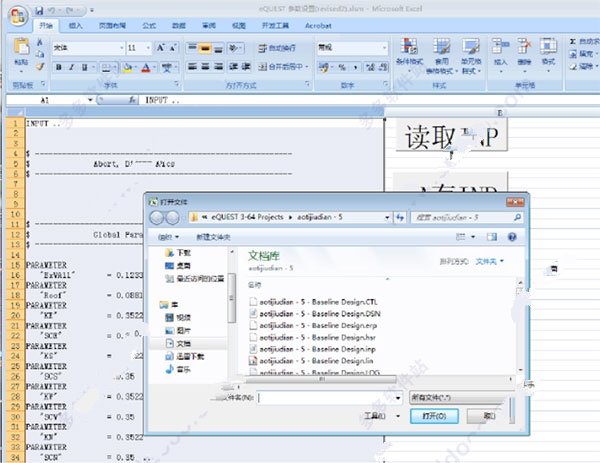The width and height of the screenshot is (600, 463).
Task: Click the large read INP worksheet button
Action: (x=452, y=135)
